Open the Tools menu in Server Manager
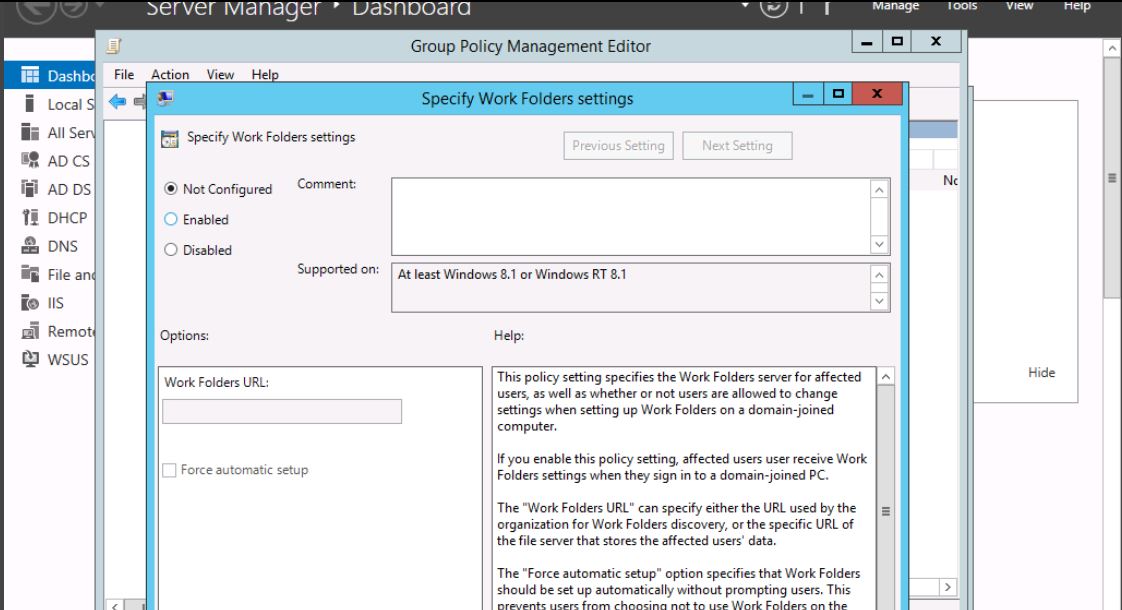1122x610 pixels. tap(962, 7)
